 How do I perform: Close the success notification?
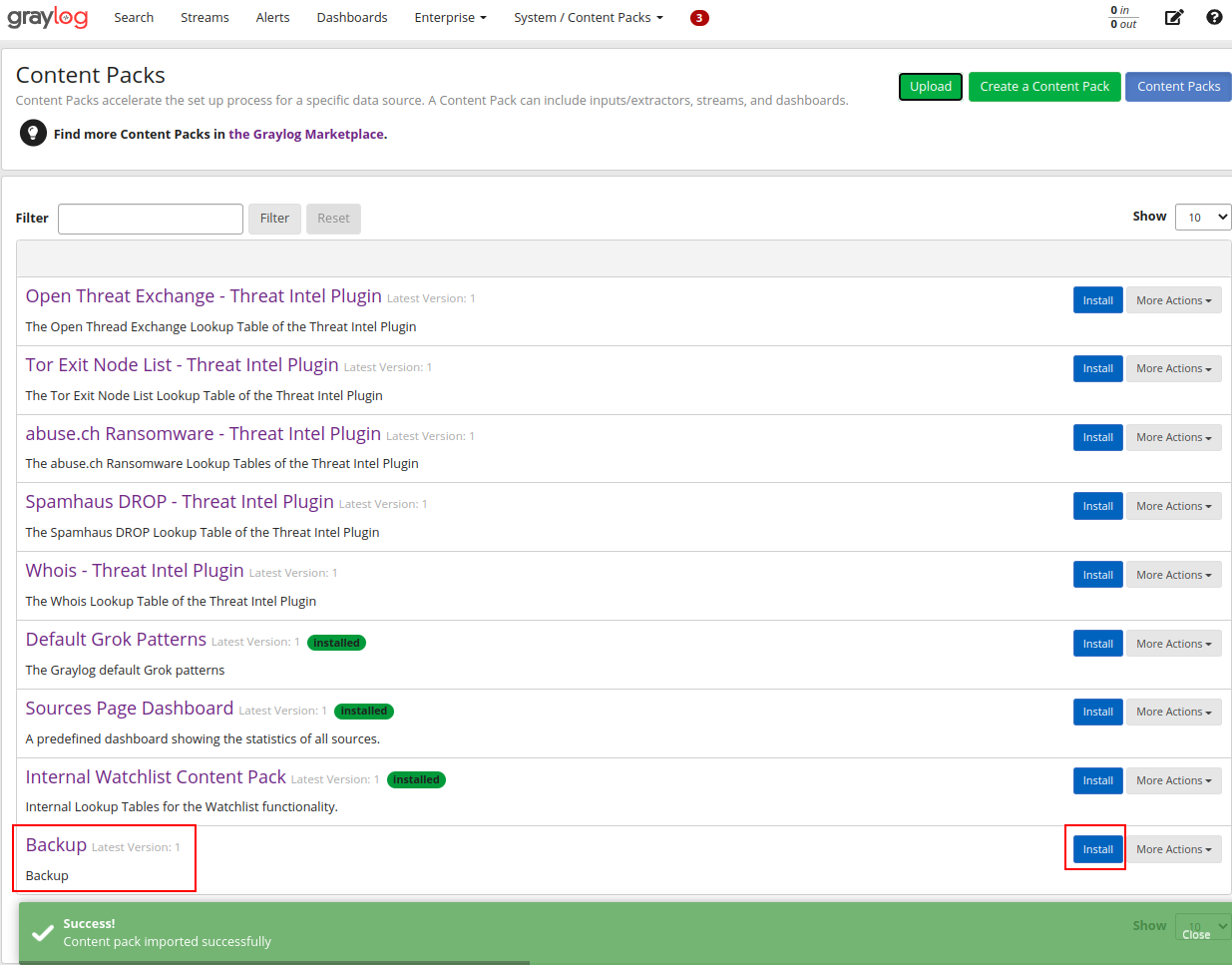coord(1196,935)
